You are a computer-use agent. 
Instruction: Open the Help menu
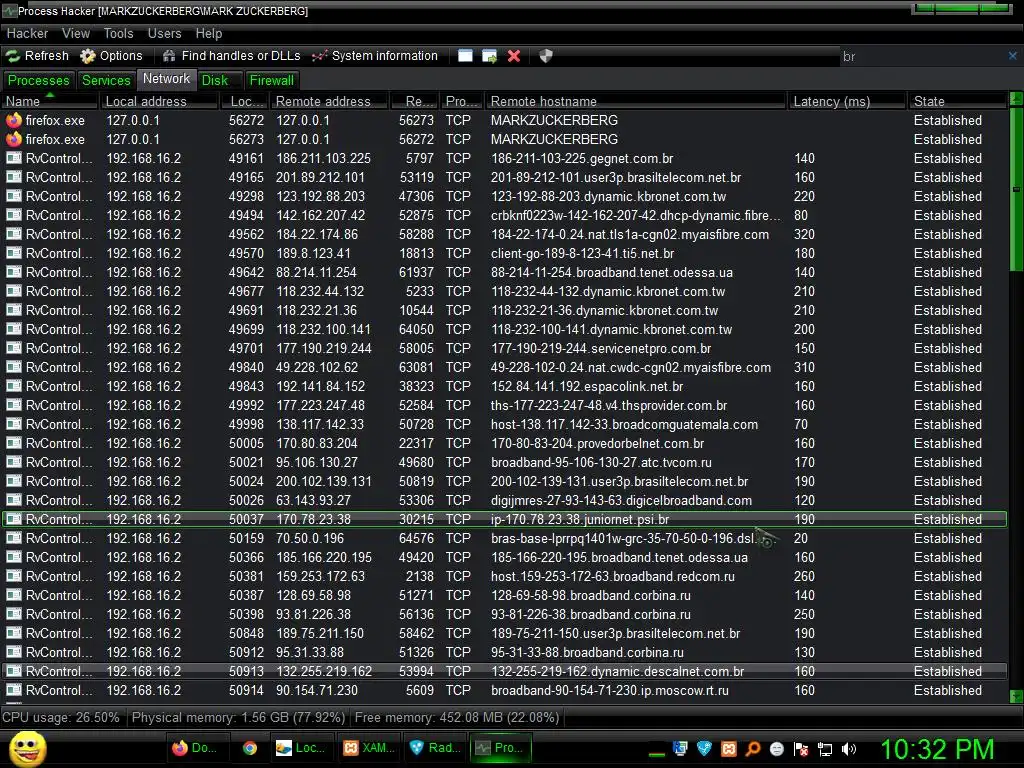tap(209, 33)
